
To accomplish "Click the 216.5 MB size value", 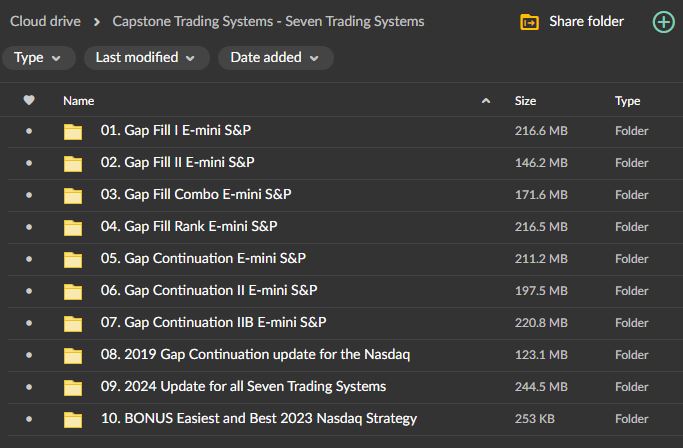I will (541, 227).
